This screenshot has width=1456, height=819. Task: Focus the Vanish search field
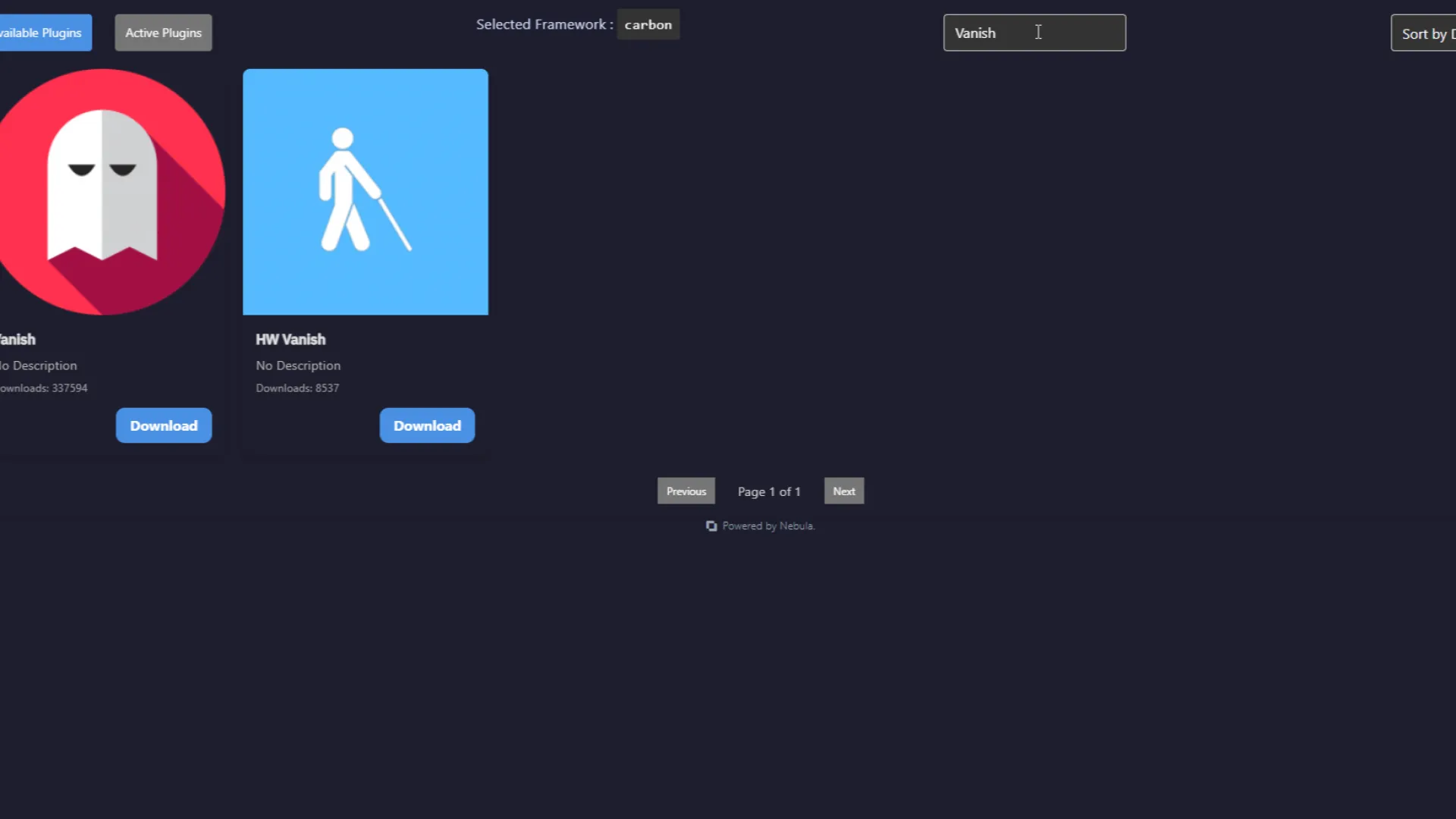point(1034,33)
